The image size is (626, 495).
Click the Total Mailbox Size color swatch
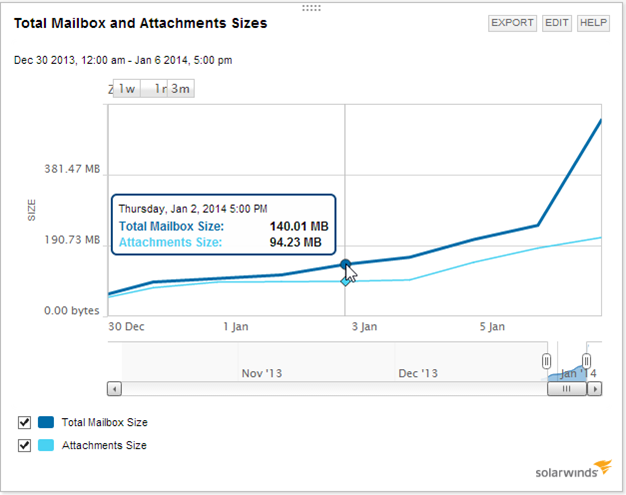pos(46,423)
